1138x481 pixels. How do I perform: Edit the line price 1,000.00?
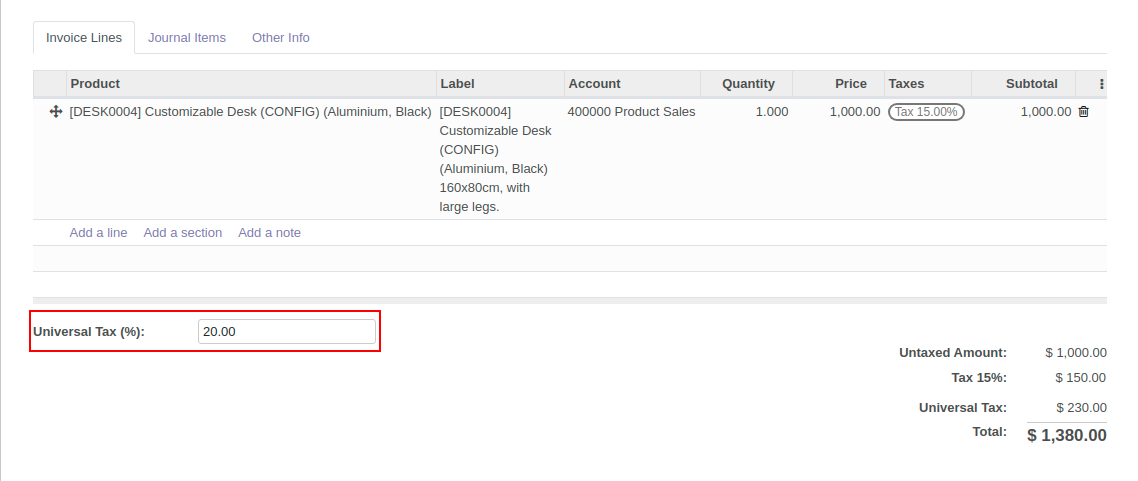[x=854, y=112]
